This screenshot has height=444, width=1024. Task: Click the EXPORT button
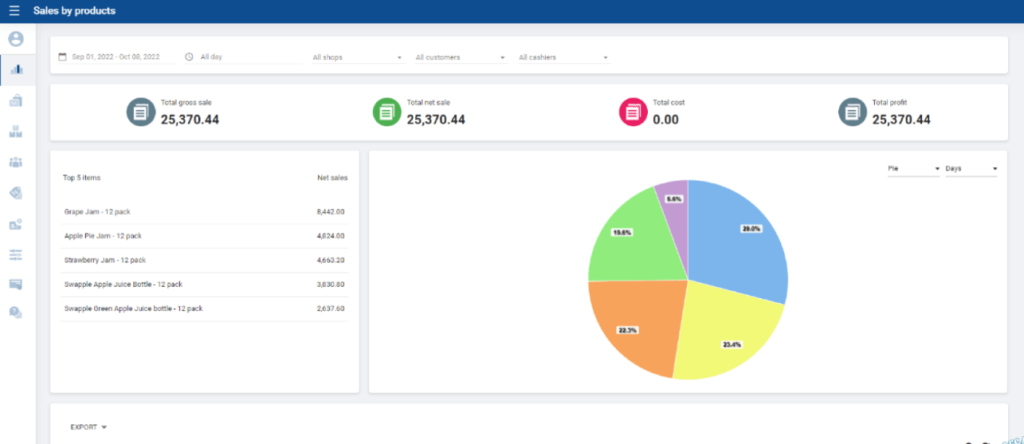pyautogui.click(x=88, y=427)
